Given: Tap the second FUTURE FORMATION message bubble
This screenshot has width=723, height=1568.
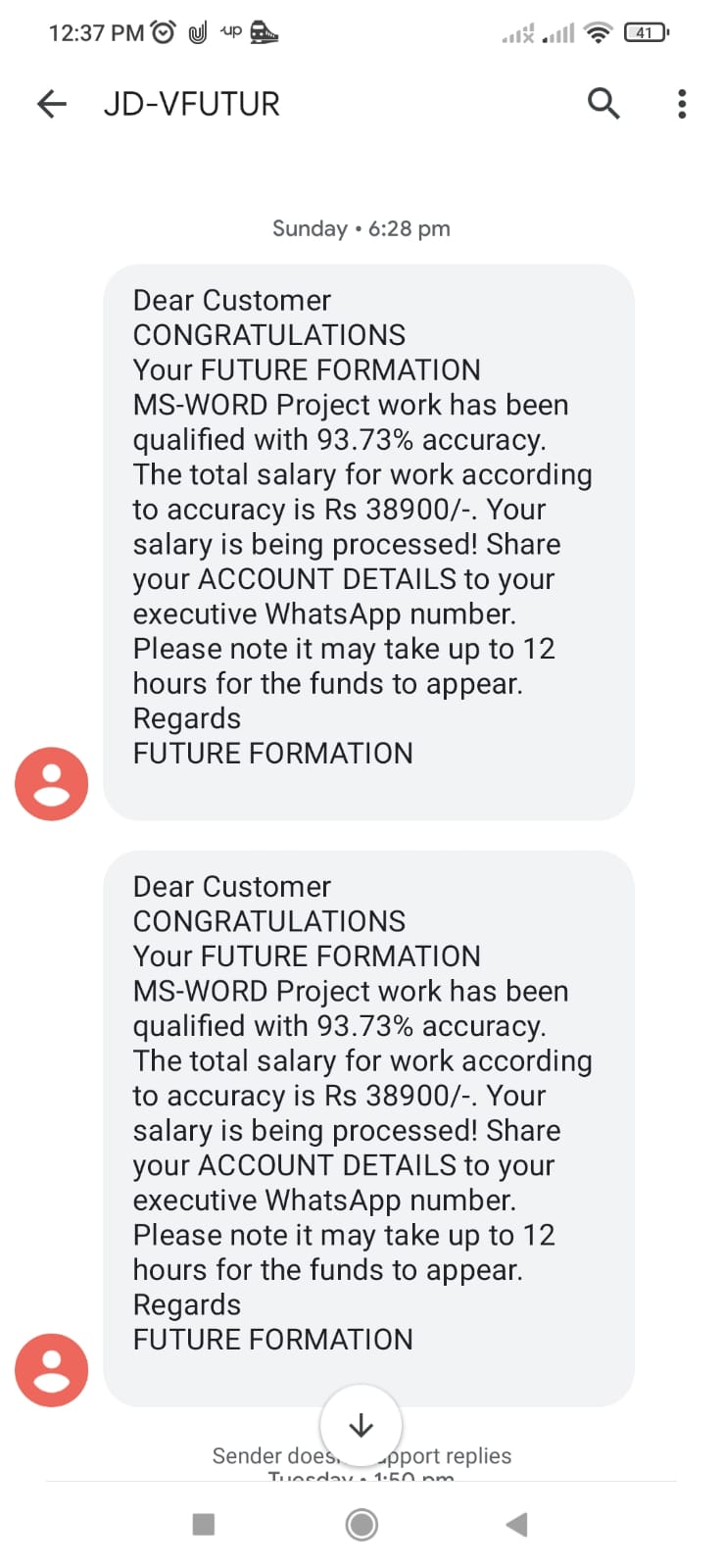Looking at the screenshot, I should pos(368,1128).
